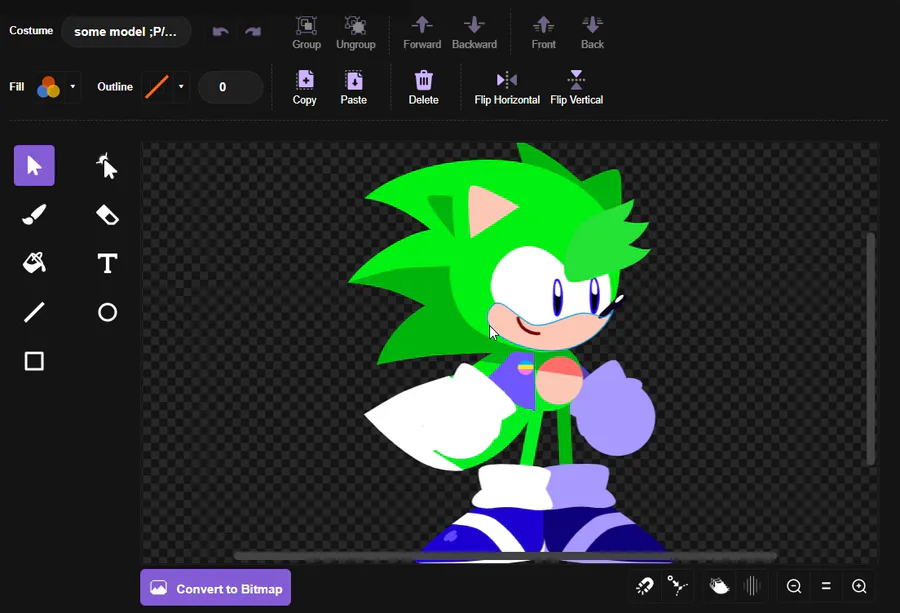Ungroup the selected shapes
Viewport: 900px width, 613px height.
(356, 33)
